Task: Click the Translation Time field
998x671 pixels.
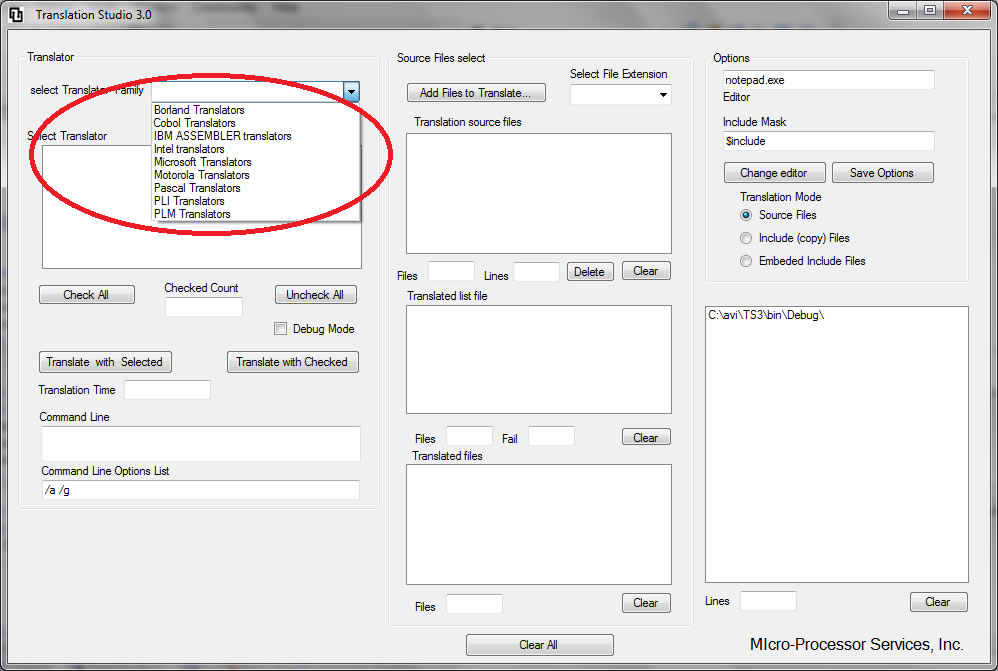Action: tap(167, 390)
